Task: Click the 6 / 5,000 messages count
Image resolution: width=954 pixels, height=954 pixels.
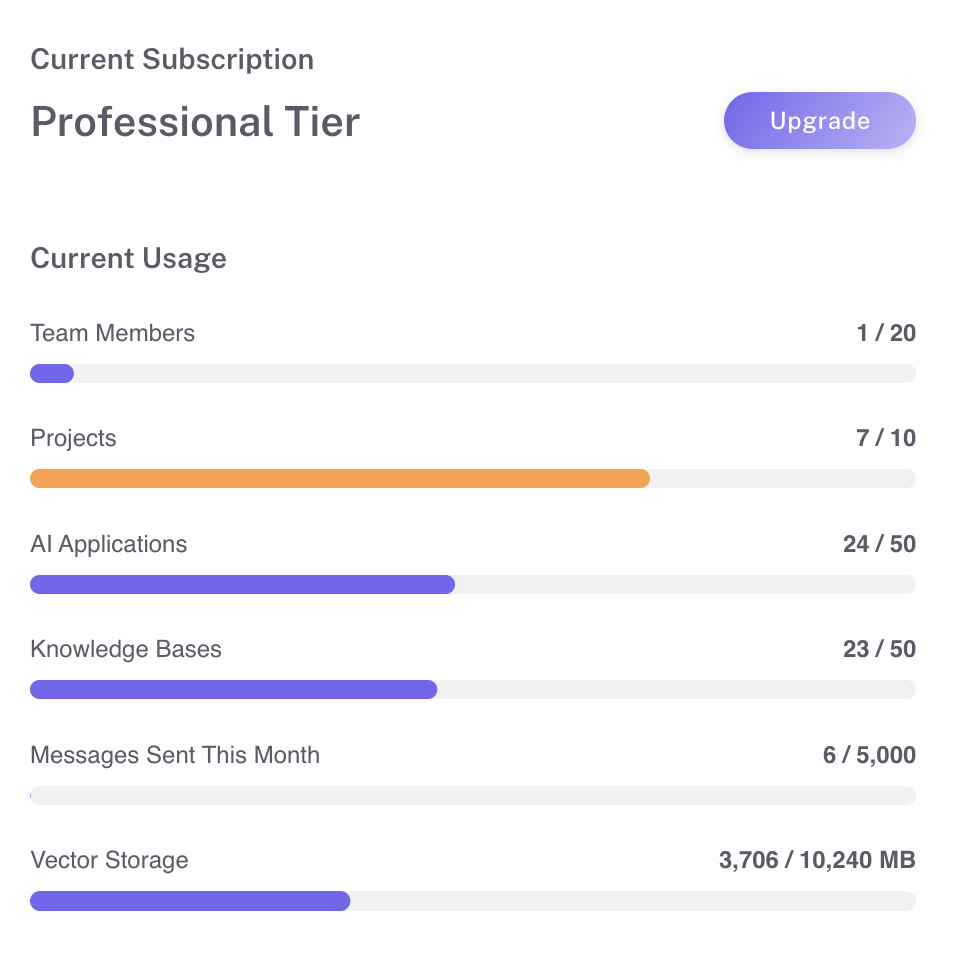Action: tap(869, 755)
